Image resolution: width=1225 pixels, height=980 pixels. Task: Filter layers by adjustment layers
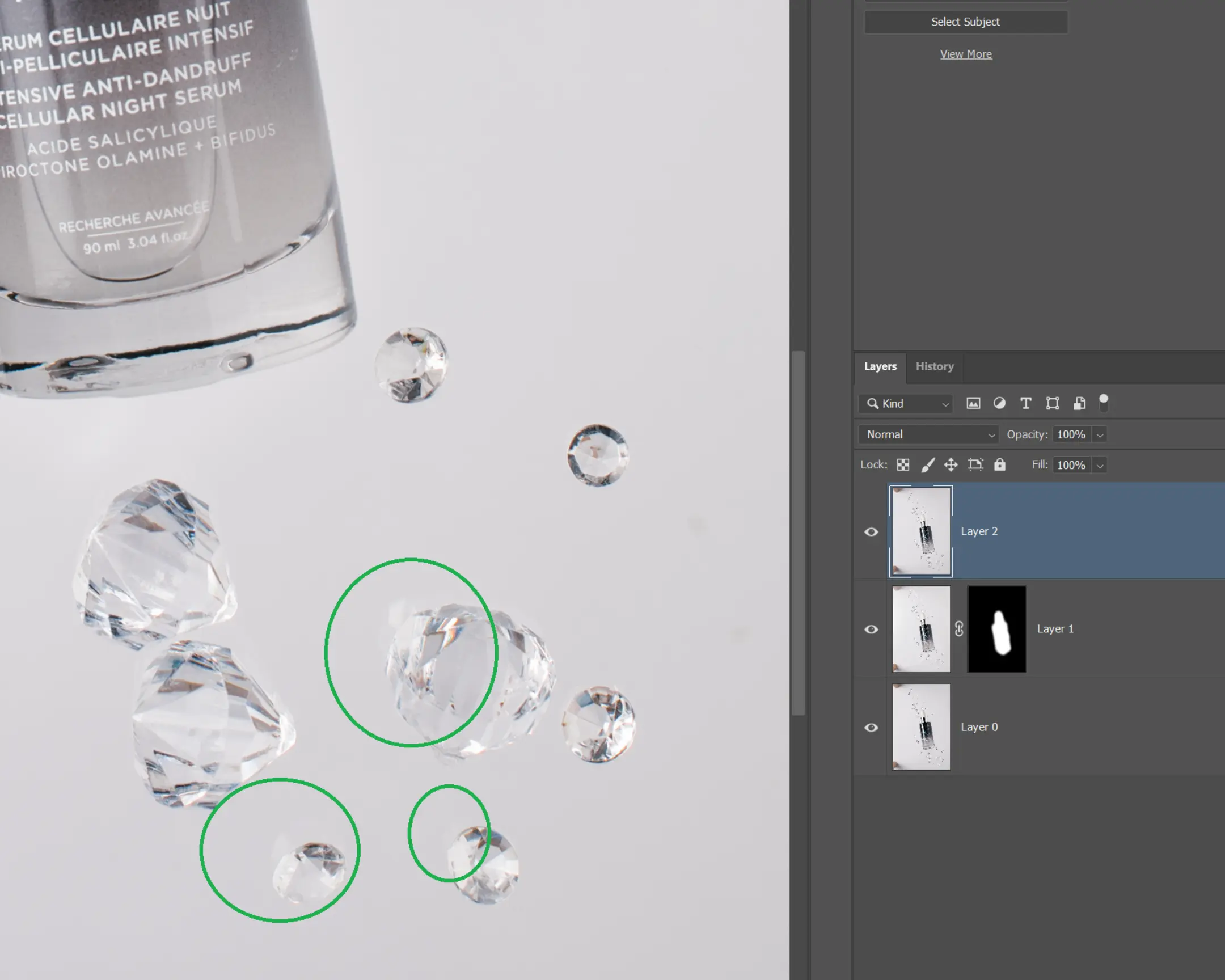(999, 403)
